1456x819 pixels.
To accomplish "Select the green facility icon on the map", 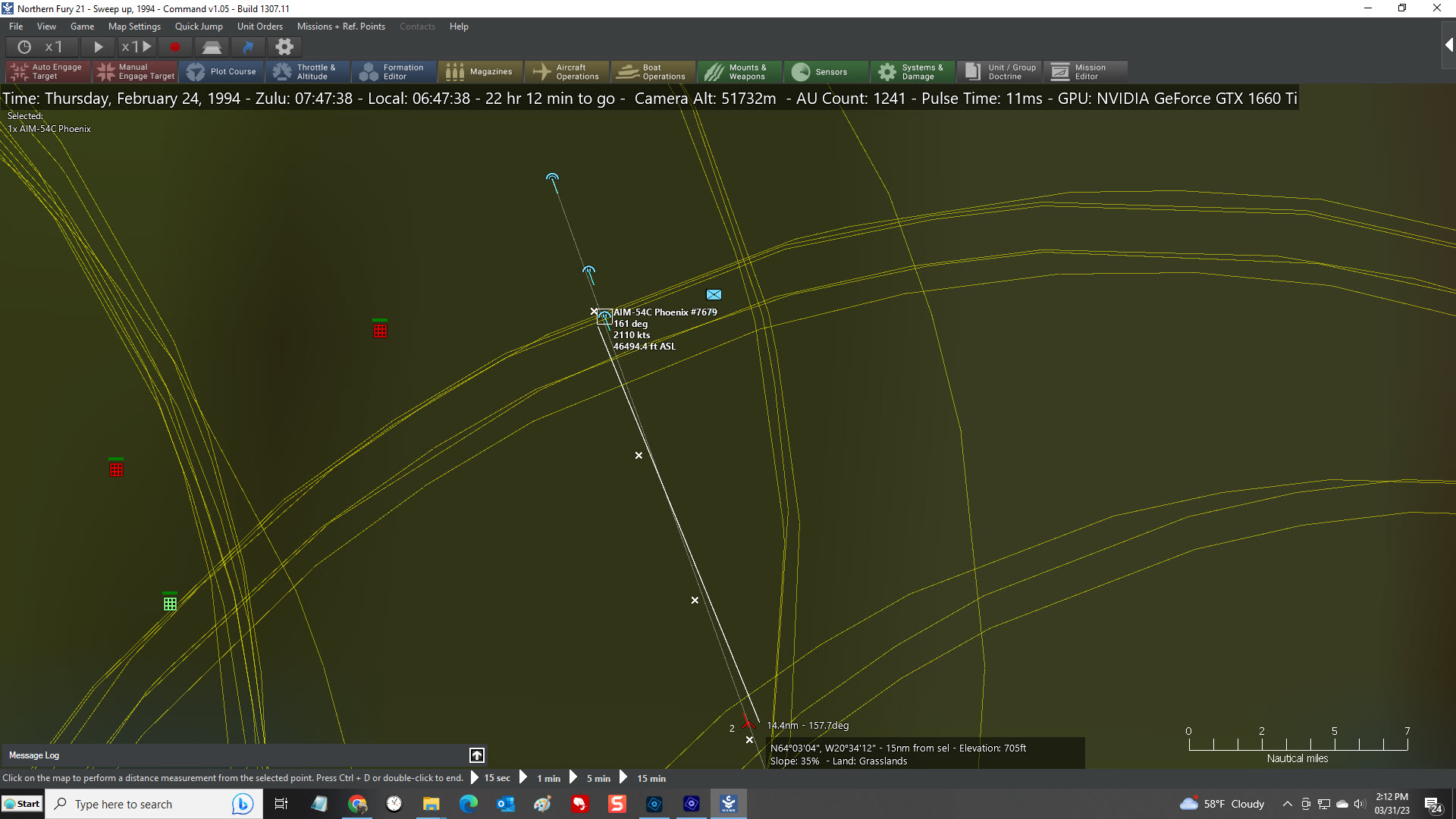I will click(x=170, y=602).
